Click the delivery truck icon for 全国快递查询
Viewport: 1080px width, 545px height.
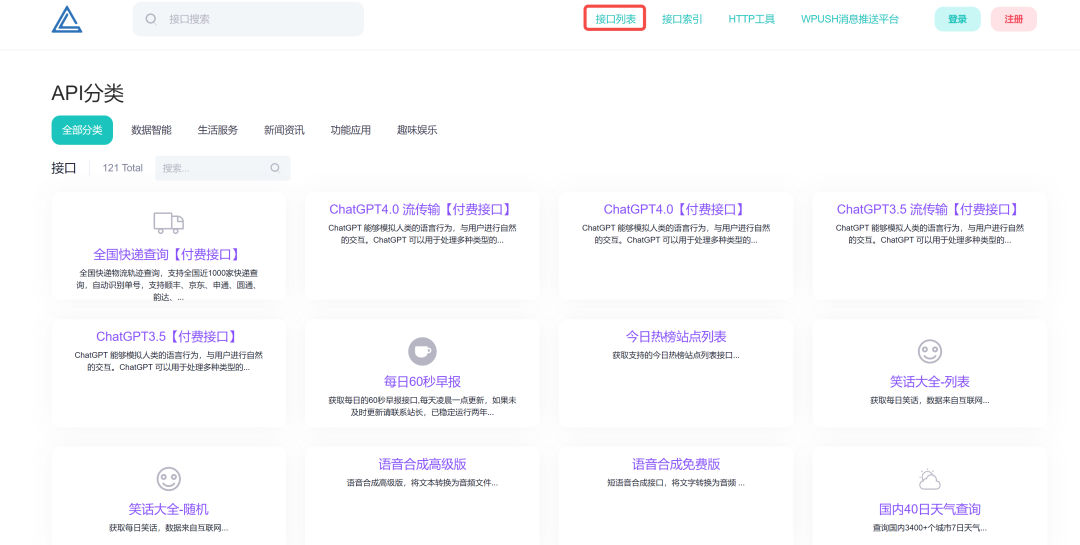[x=168, y=223]
